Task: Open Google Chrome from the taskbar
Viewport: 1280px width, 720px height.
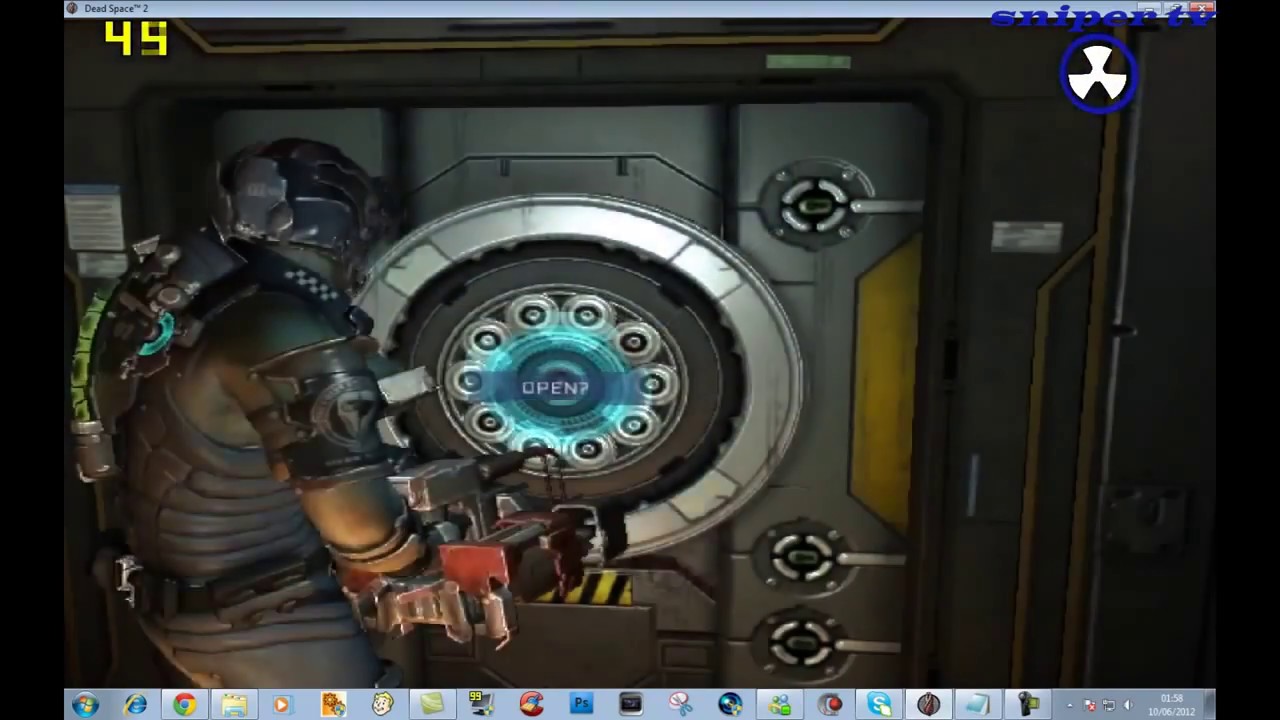Action: point(184,705)
